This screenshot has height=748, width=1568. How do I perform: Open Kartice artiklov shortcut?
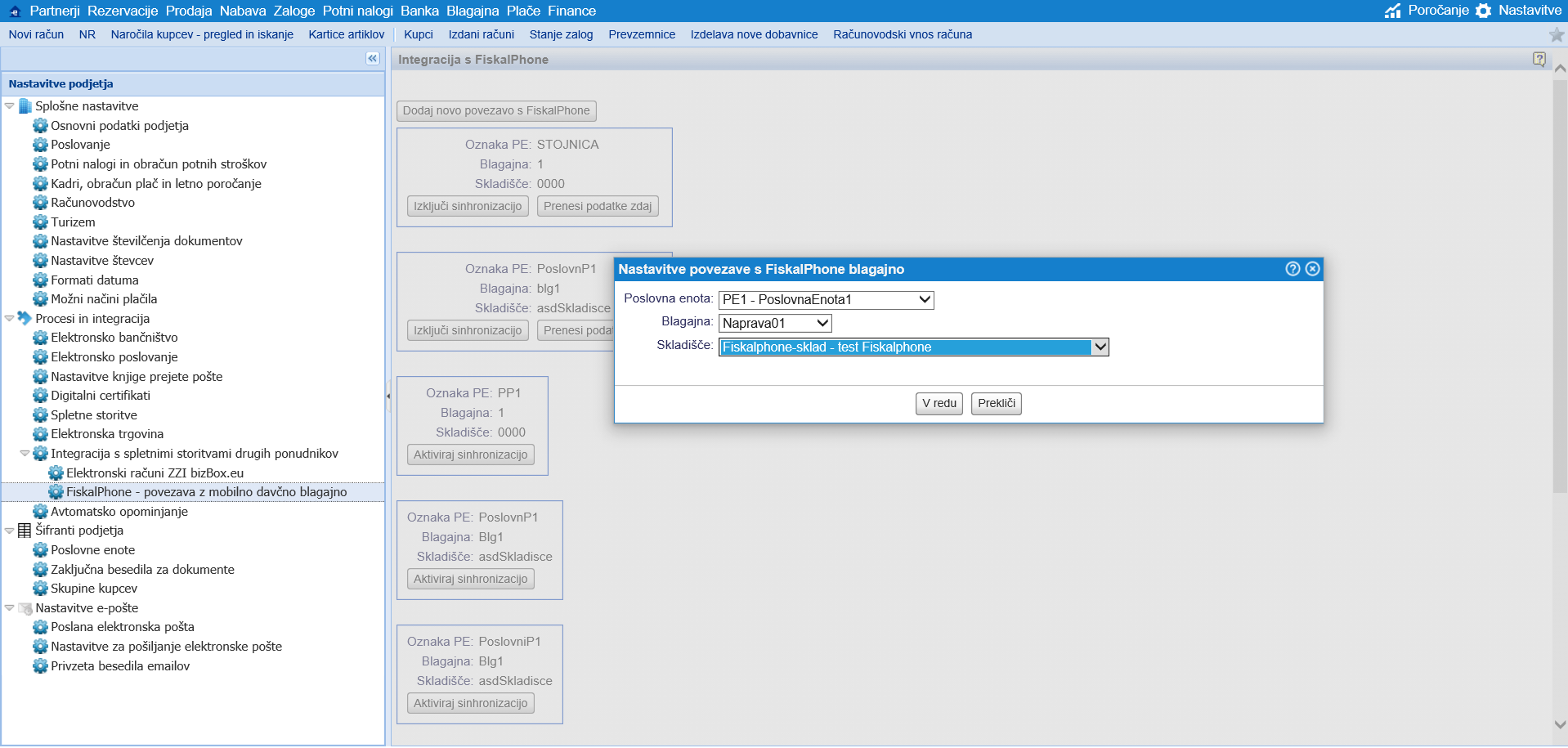coord(347,34)
